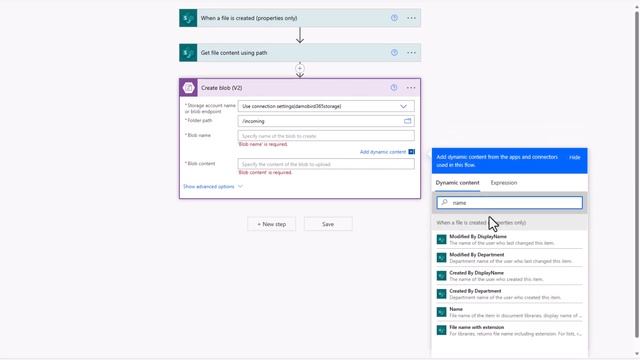This screenshot has height=360, width=640.
Task: Open help for Create blob (V2) action
Action: pos(393,88)
